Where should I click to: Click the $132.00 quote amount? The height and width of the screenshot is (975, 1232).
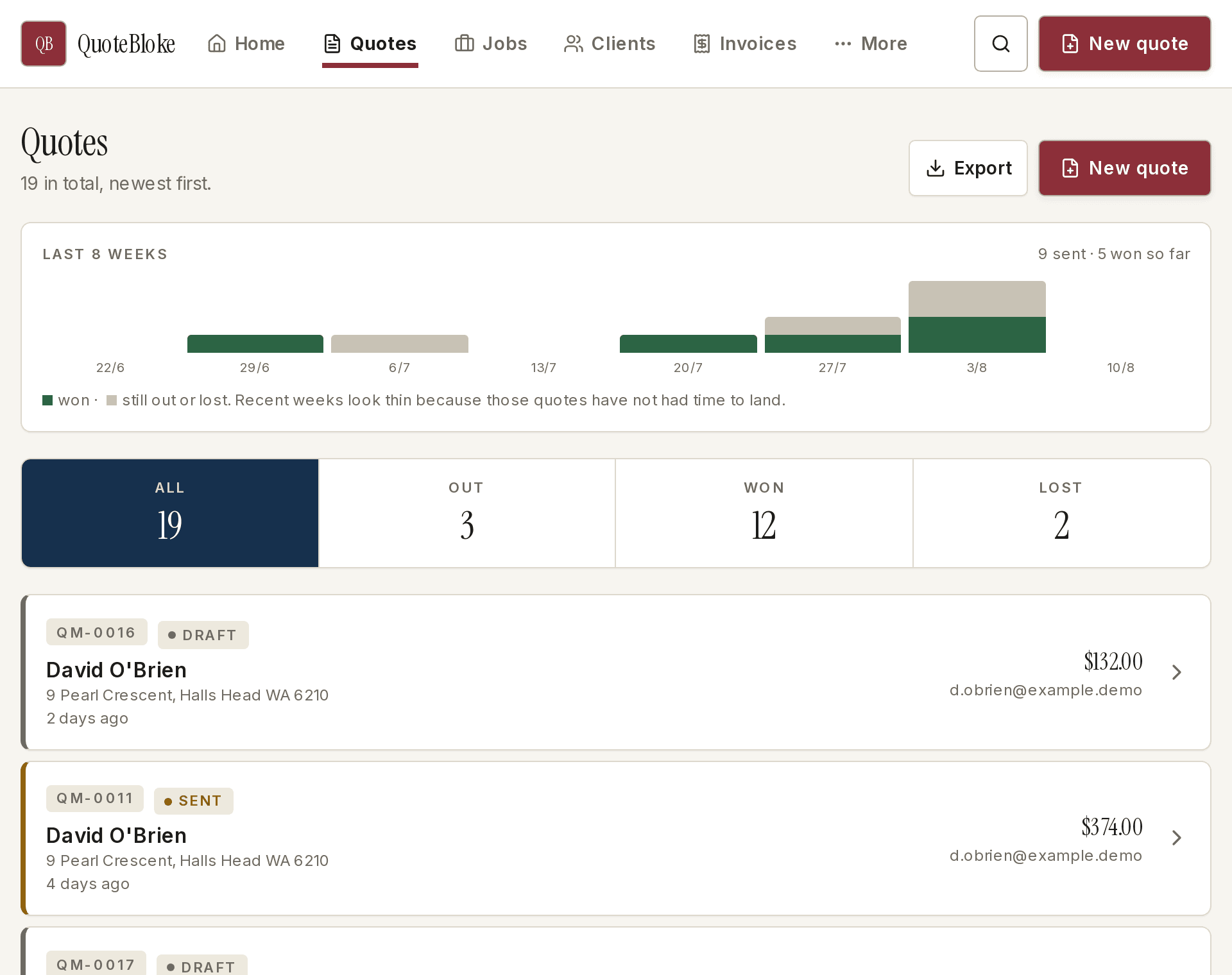tap(1113, 661)
